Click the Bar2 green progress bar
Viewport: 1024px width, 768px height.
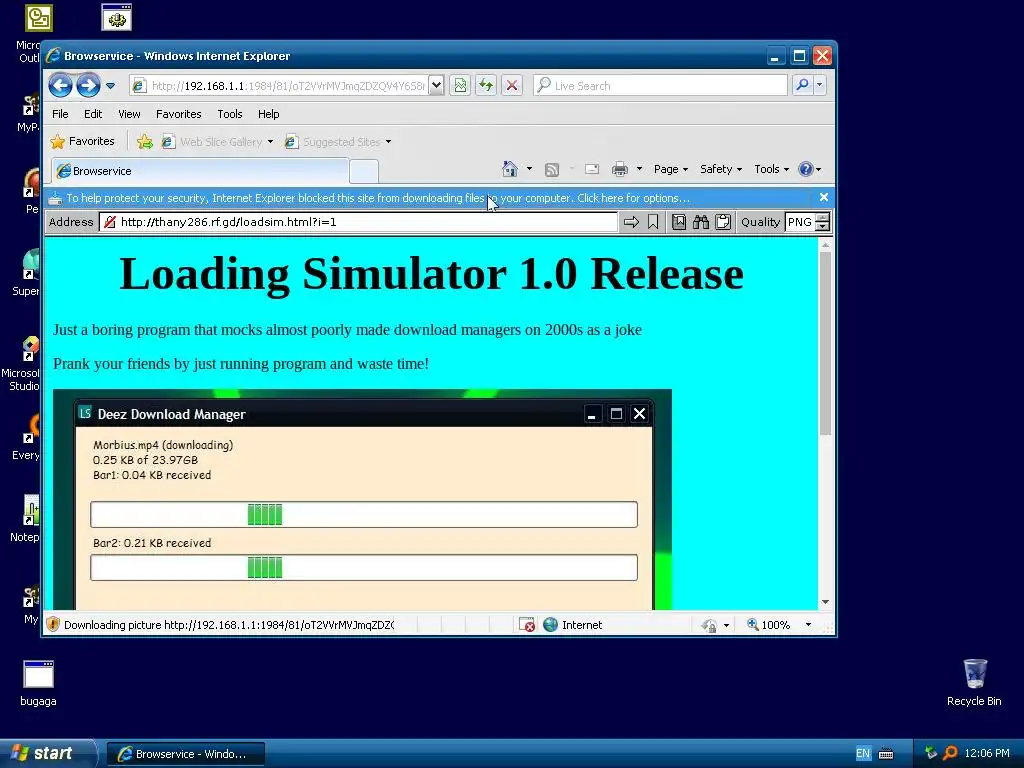(x=364, y=568)
